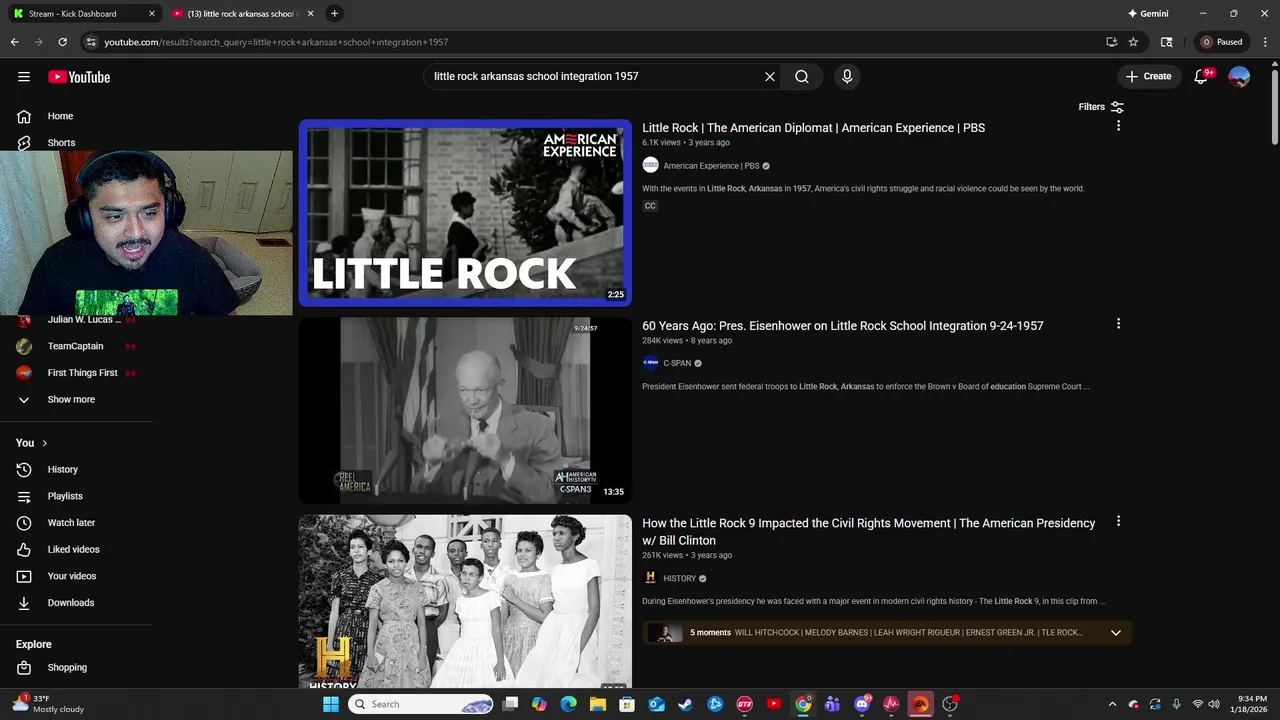Play the Little Rock 9 students thumbnail
This screenshot has height=720, width=1280.
click(465, 601)
